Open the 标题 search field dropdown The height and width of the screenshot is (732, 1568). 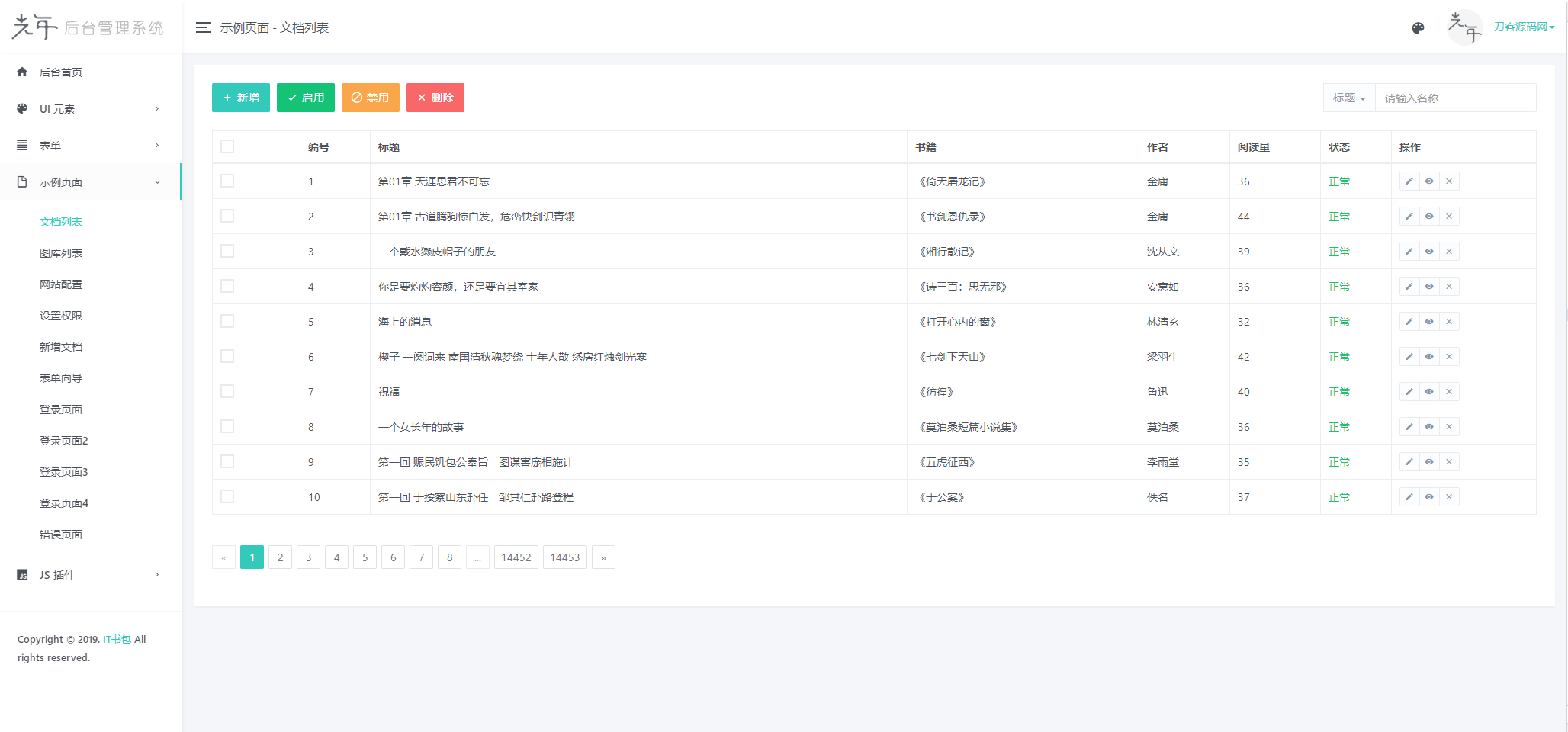[1348, 98]
